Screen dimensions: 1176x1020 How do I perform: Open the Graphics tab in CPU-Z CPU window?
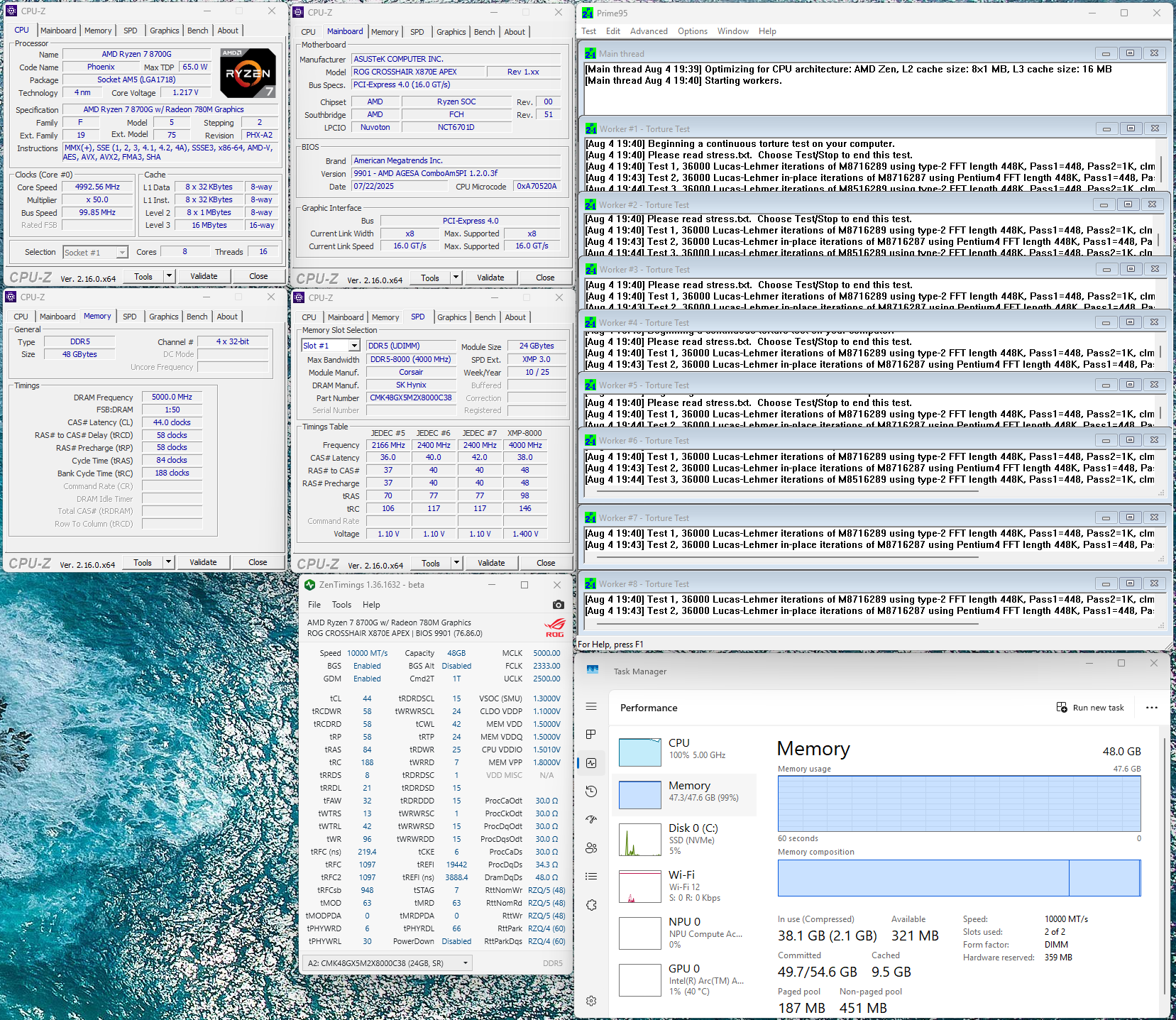(165, 31)
